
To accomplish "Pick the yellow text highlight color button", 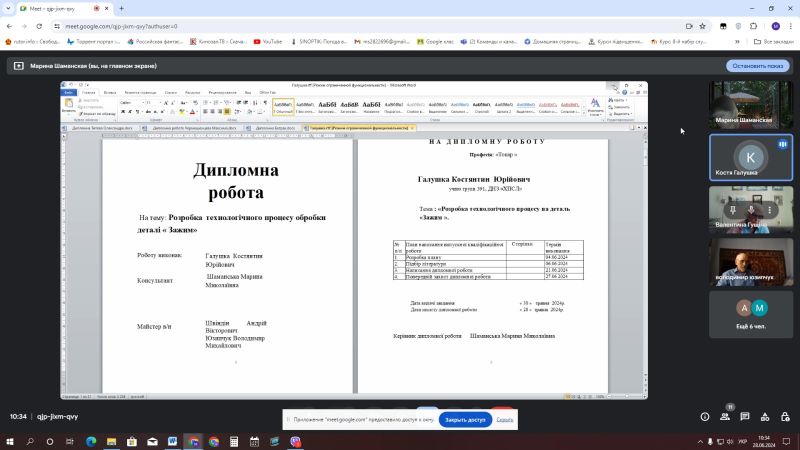I will click(x=182, y=111).
